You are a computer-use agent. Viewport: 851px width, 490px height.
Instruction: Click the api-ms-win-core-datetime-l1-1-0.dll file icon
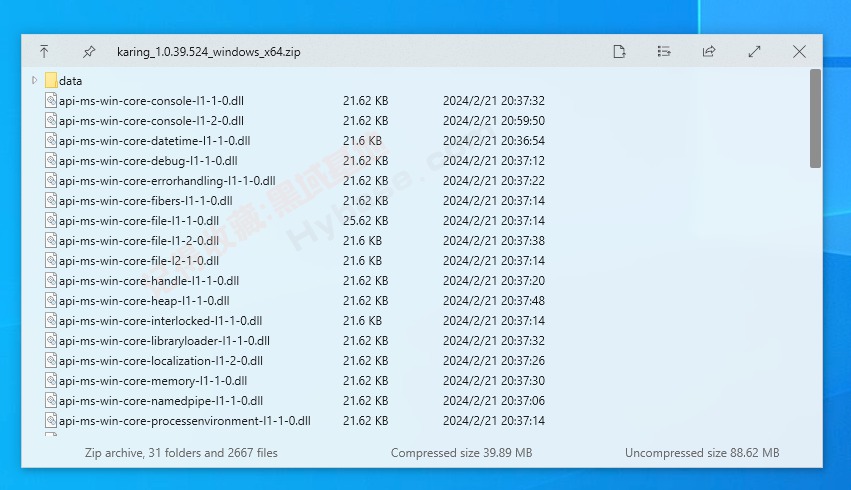(x=51, y=141)
